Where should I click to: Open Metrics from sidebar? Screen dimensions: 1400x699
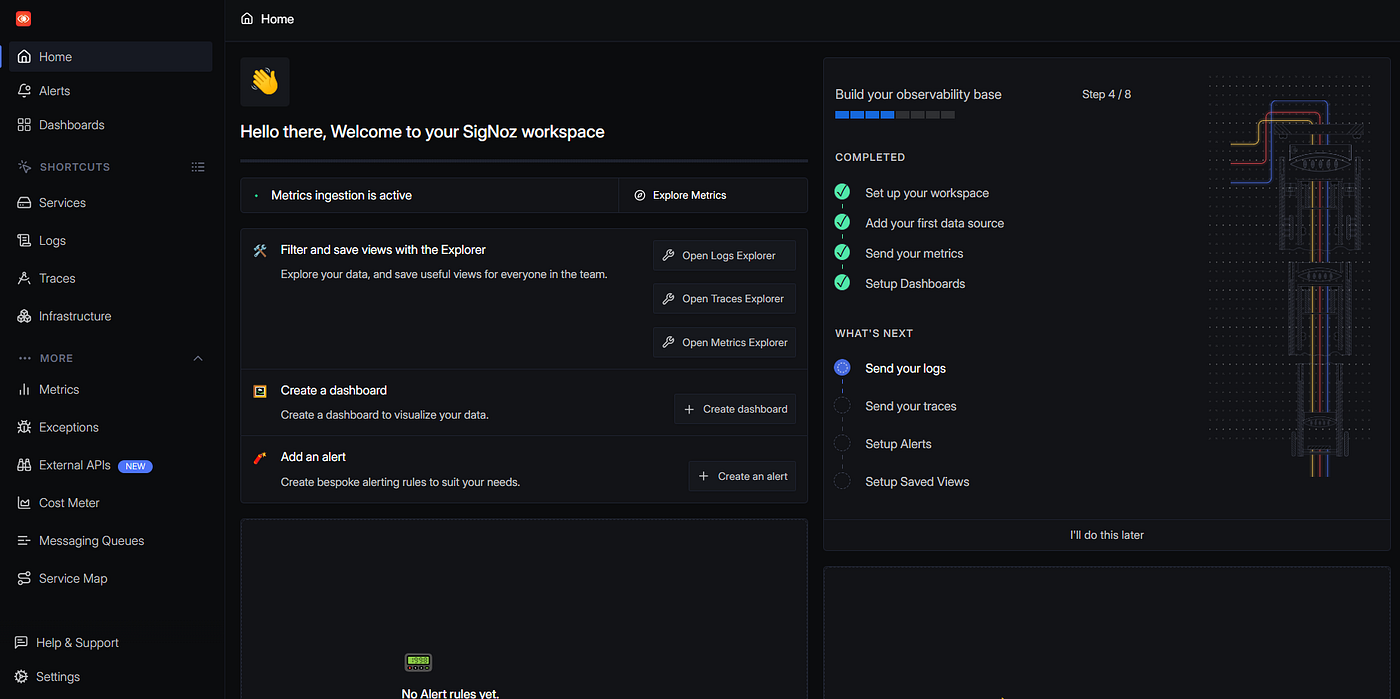(111, 390)
